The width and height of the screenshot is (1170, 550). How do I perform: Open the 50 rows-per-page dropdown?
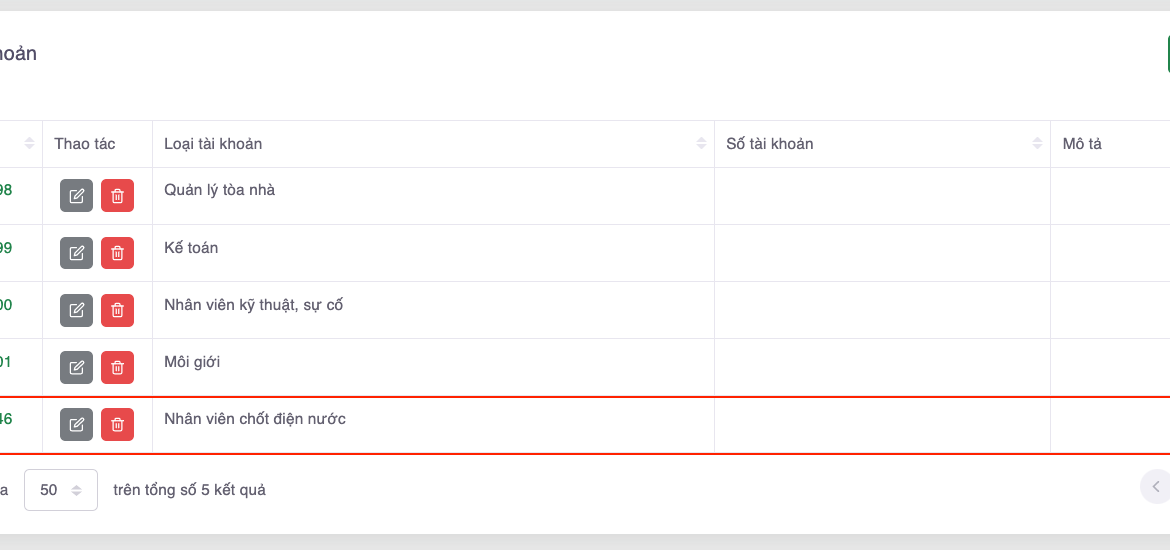tap(60, 490)
